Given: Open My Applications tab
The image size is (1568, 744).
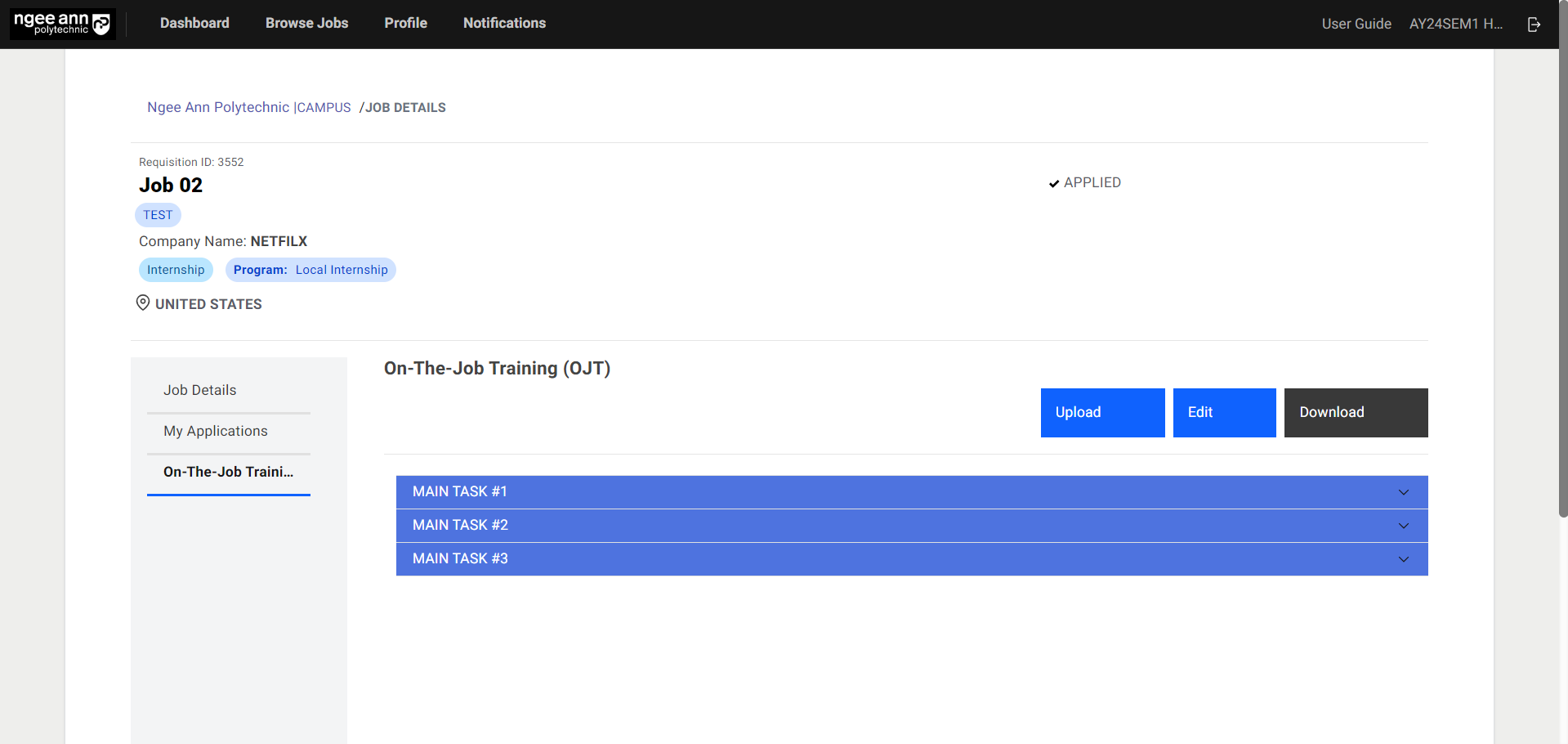Looking at the screenshot, I should [x=215, y=431].
